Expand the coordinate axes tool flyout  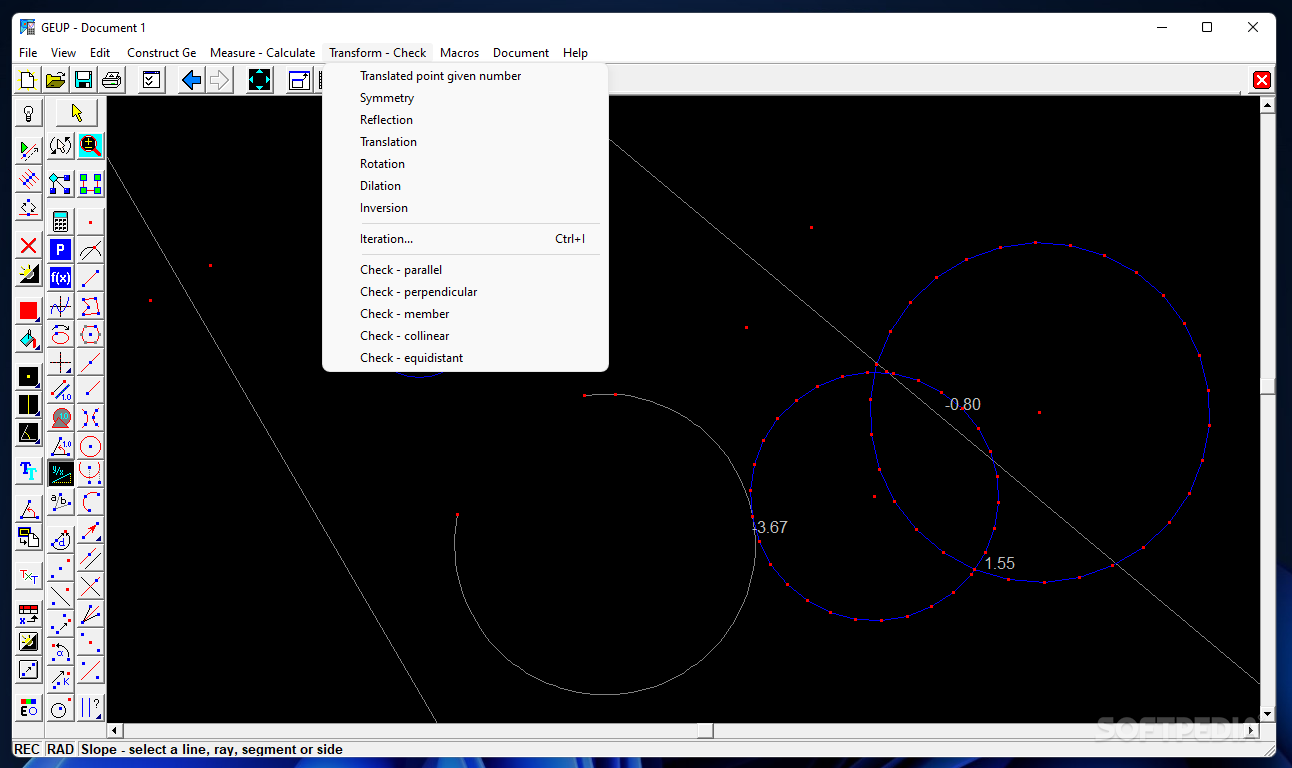pos(61,362)
